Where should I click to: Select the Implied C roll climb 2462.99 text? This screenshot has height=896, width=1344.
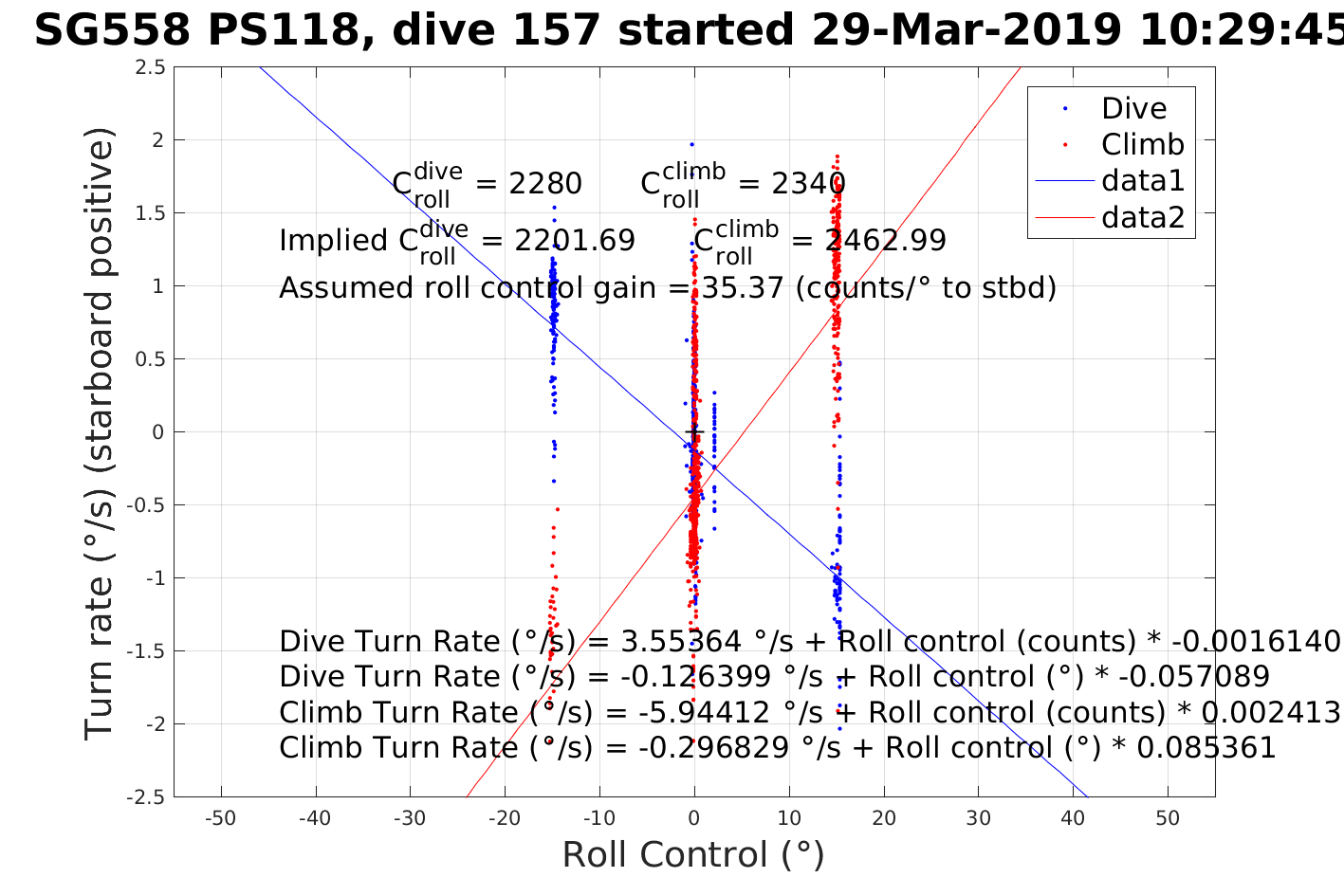[819, 241]
